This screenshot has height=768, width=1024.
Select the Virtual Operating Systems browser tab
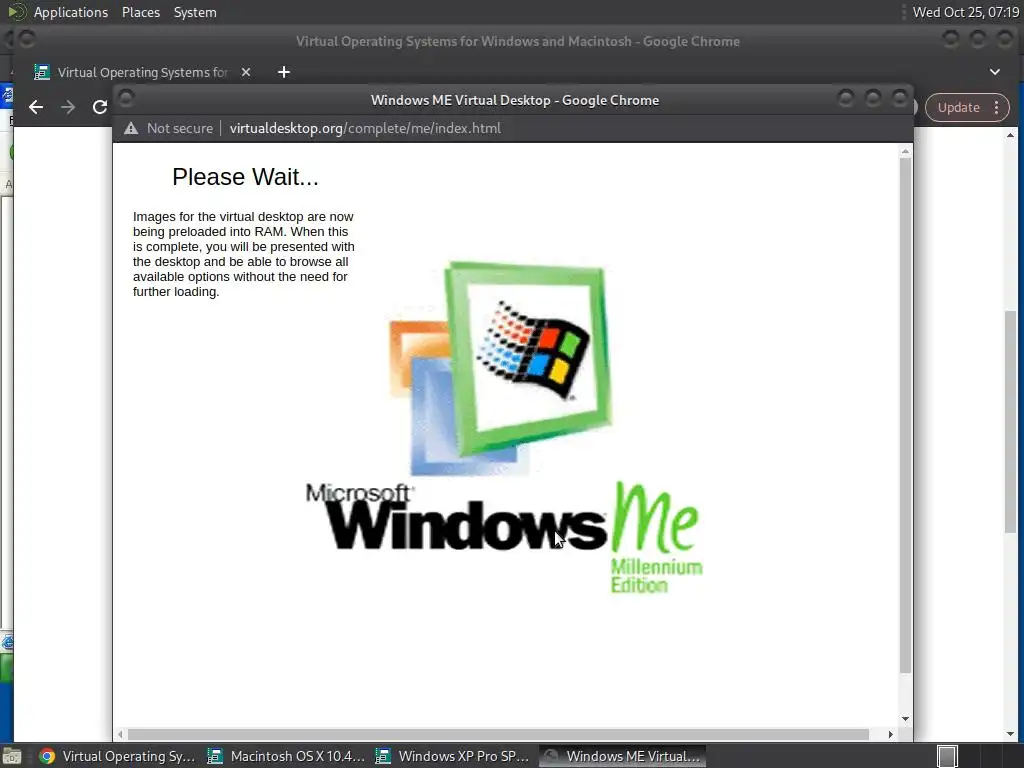pos(142,72)
